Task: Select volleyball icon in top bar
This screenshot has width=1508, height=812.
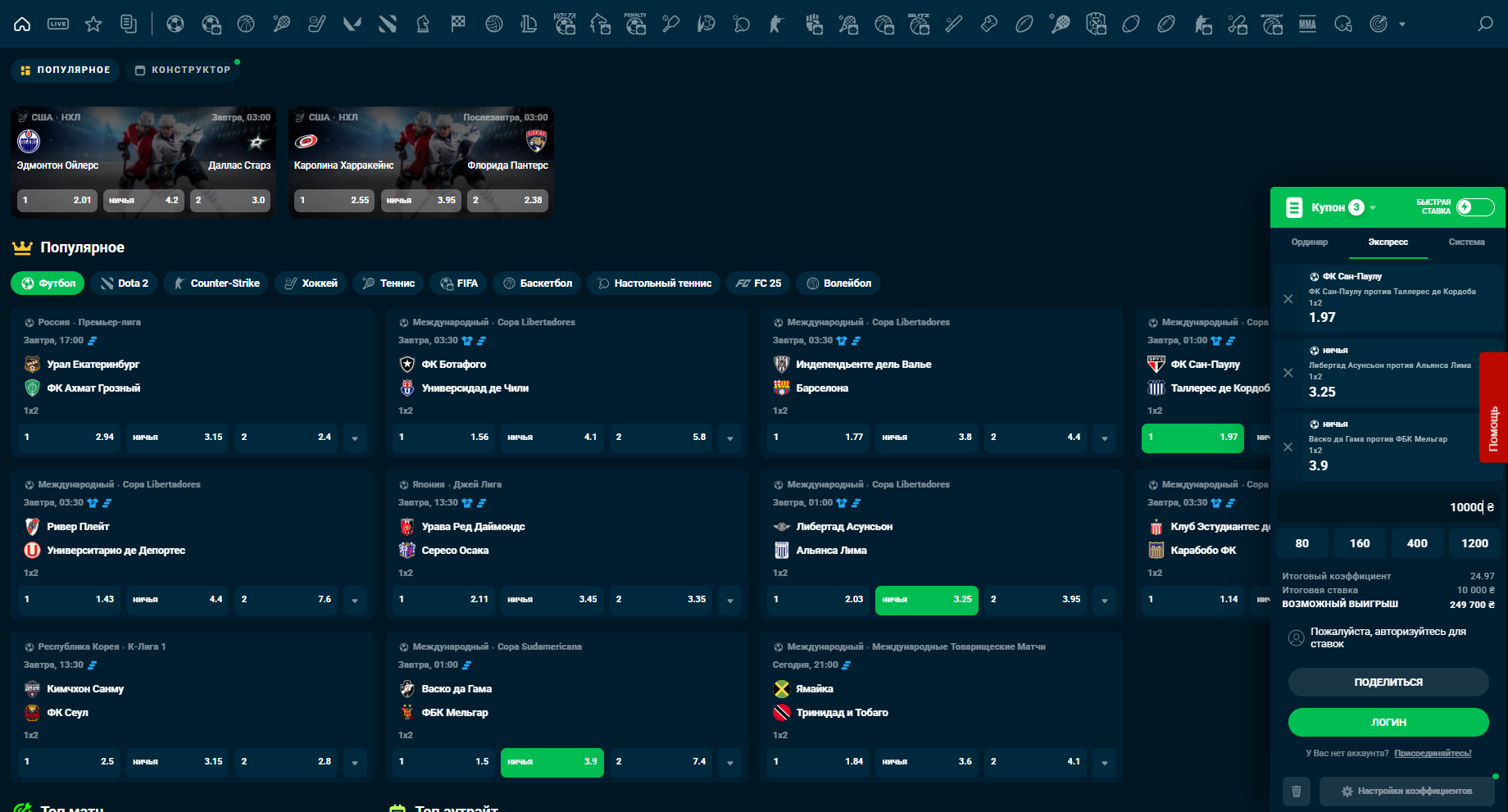Action: click(494, 24)
